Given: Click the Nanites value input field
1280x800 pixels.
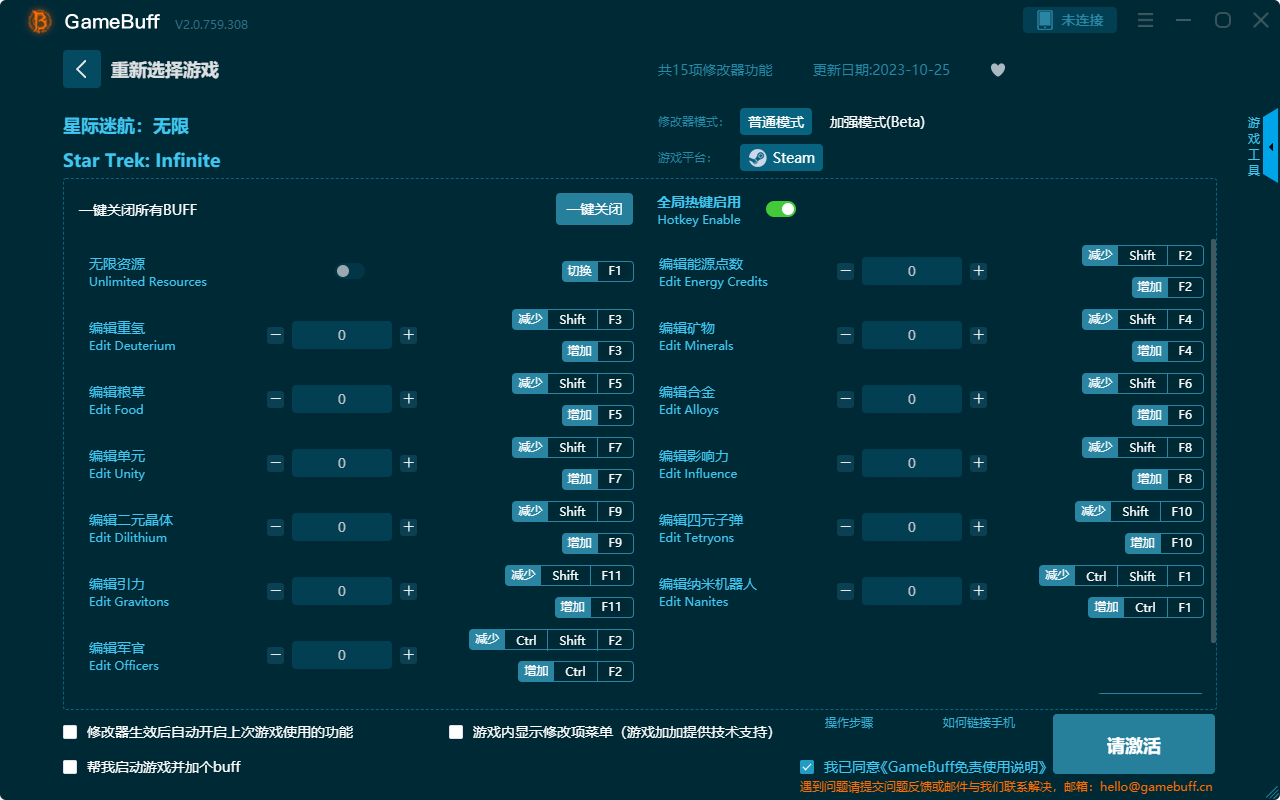Looking at the screenshot, I should click(x=912, y=591).
